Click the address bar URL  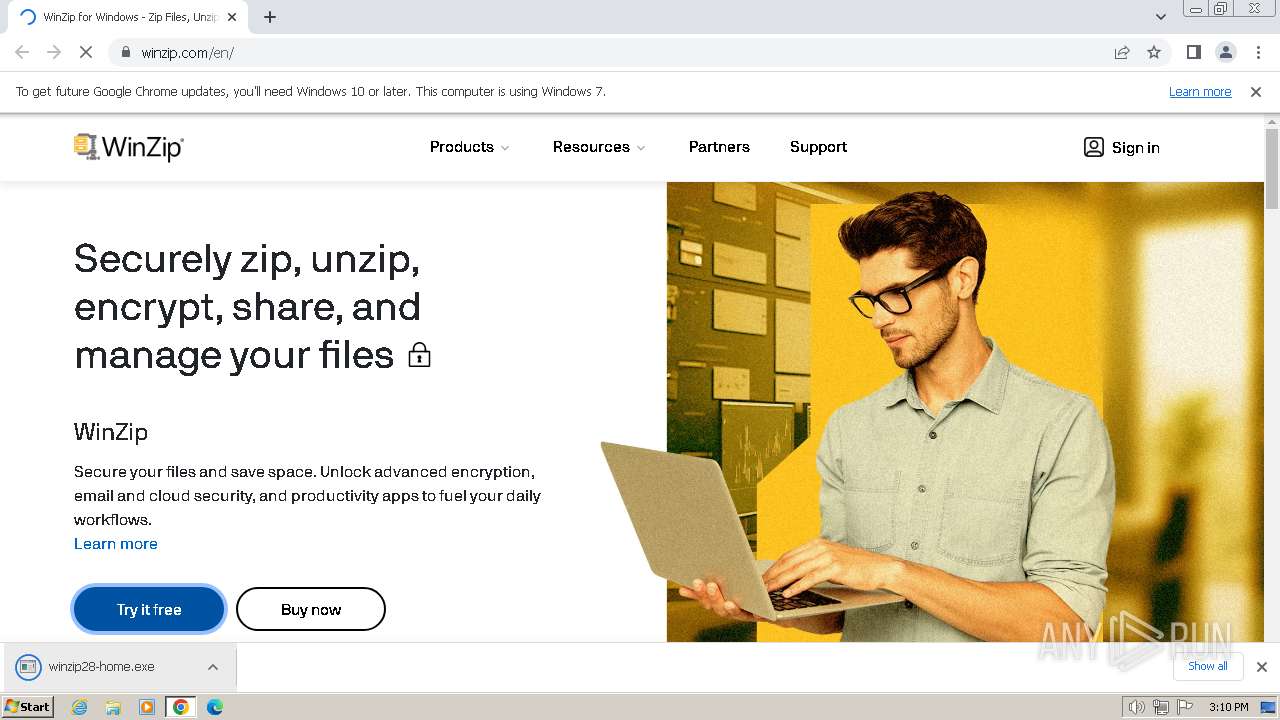pos(188,52)
